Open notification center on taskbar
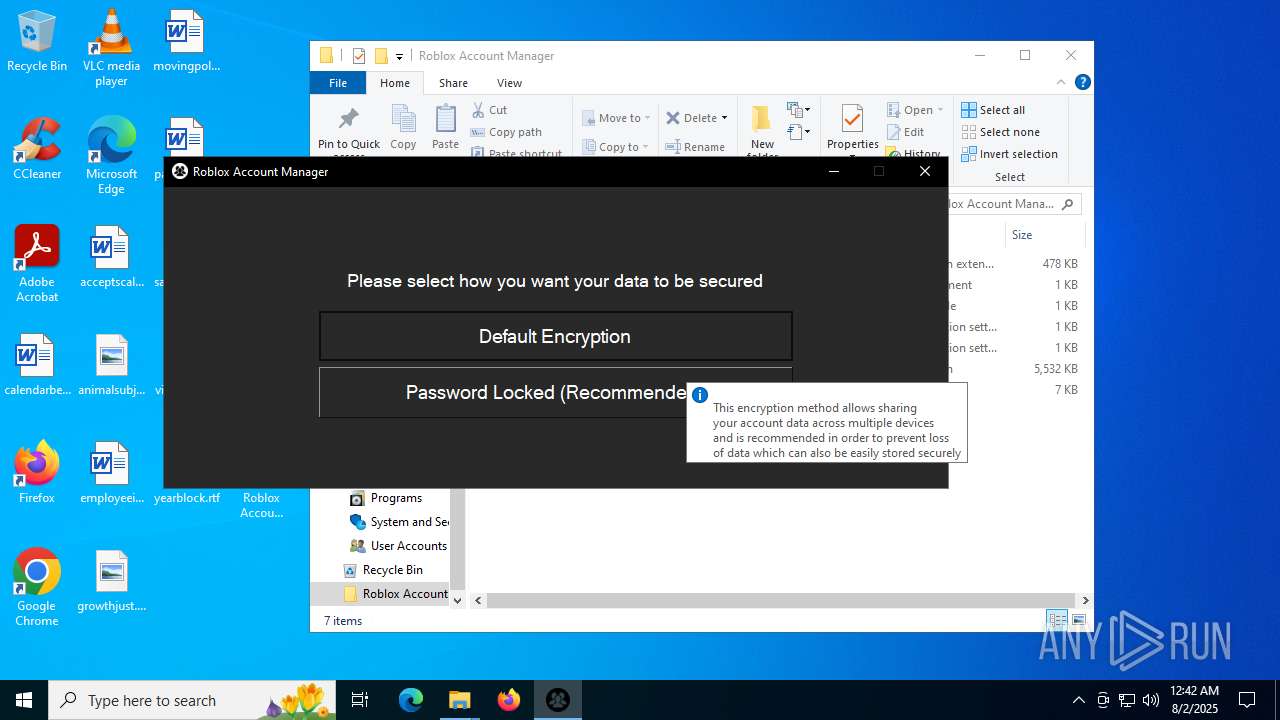The image size is (1280, 720). coord(1247,700)
